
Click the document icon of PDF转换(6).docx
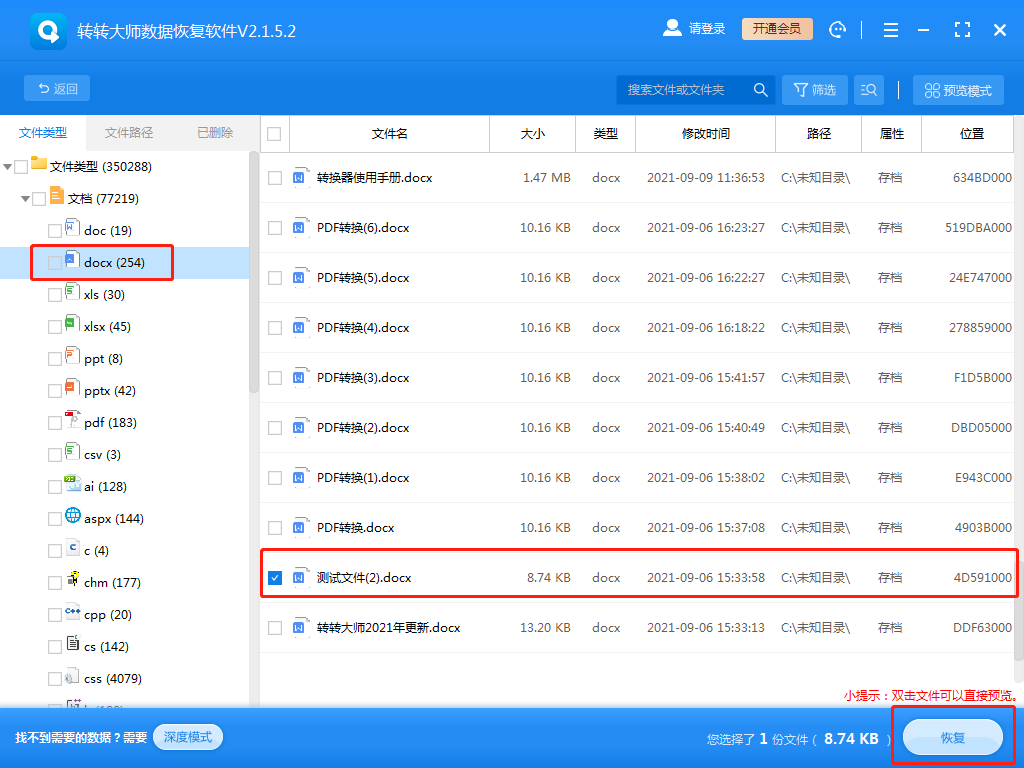tap(300, 227)
